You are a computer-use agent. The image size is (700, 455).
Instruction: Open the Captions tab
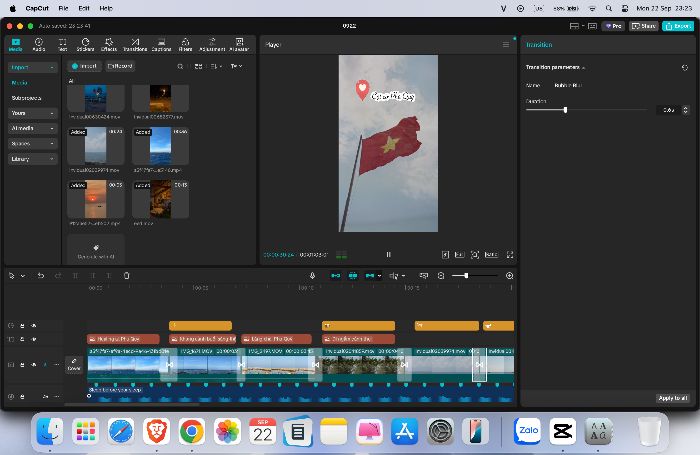click(162, 44)
